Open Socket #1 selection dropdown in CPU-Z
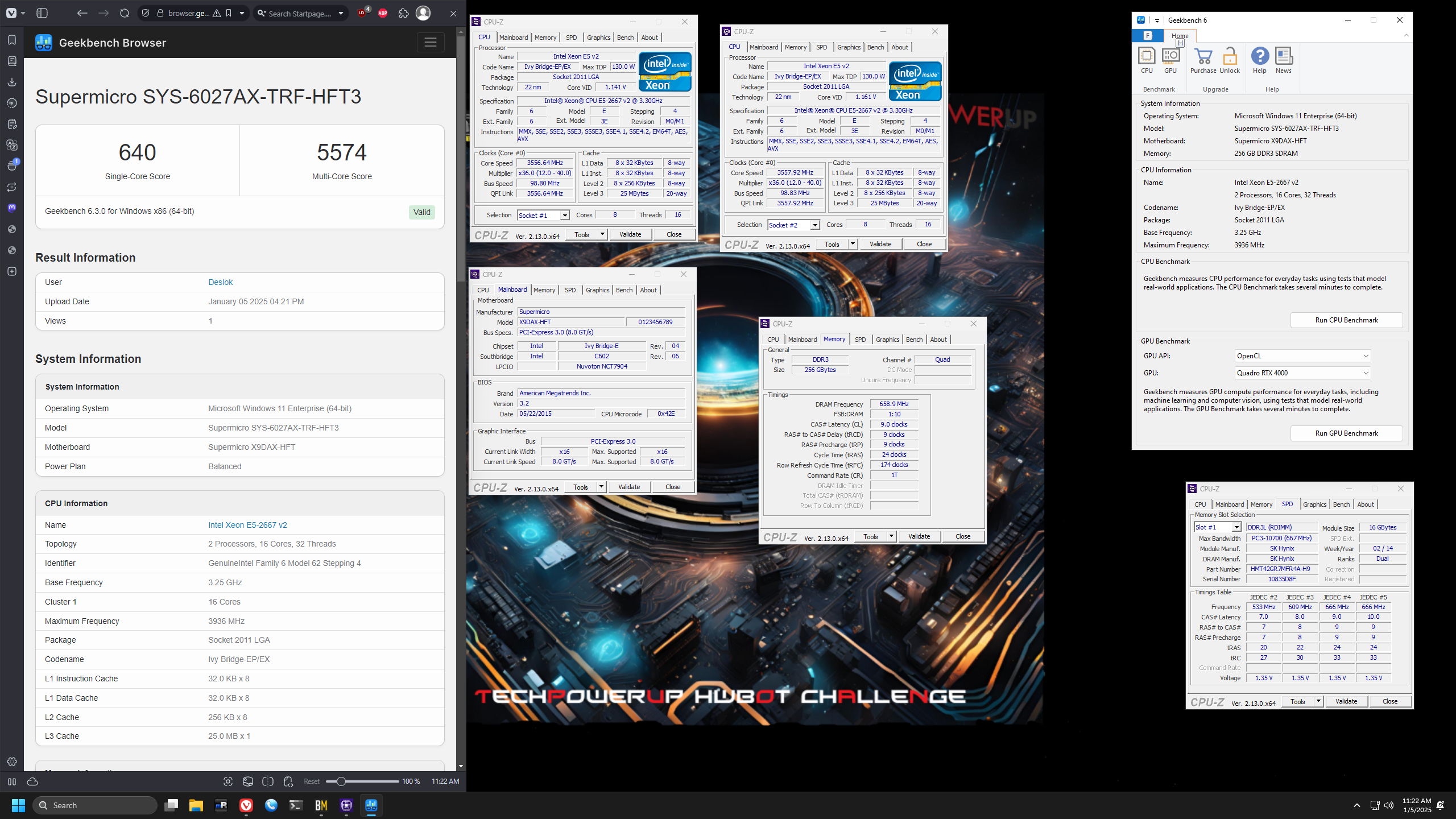 (543, 215)
